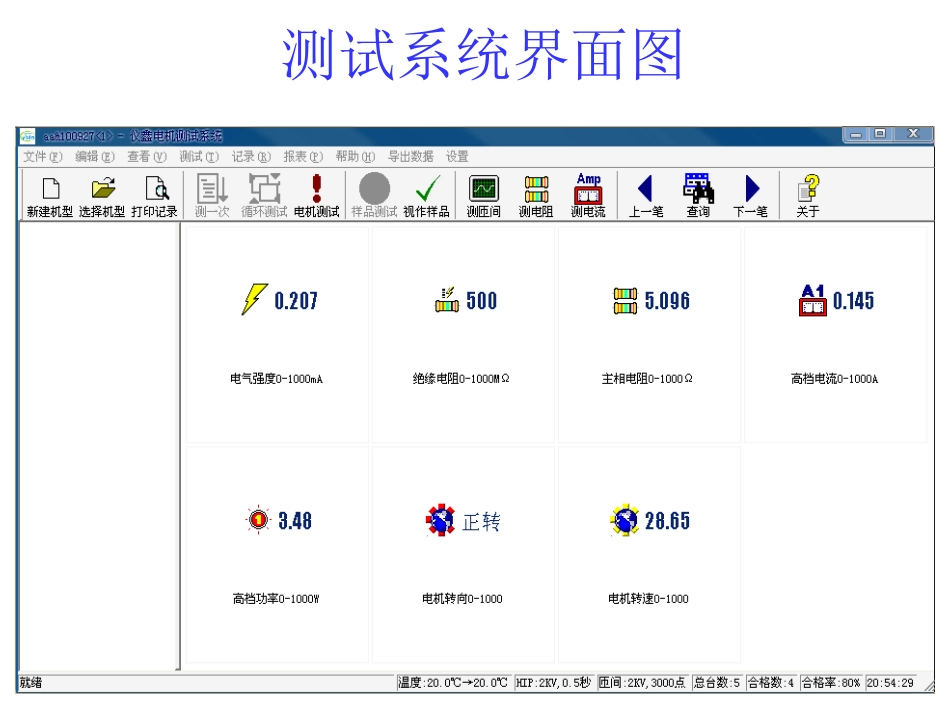Open the 帮助(H) menu
950x713 pixels.
click(356, 157)
